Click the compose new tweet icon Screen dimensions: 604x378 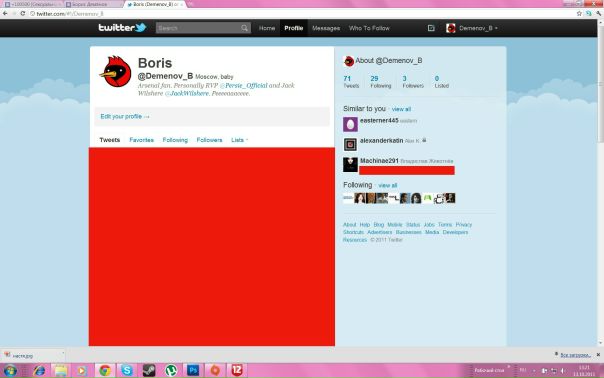[431, 28]
